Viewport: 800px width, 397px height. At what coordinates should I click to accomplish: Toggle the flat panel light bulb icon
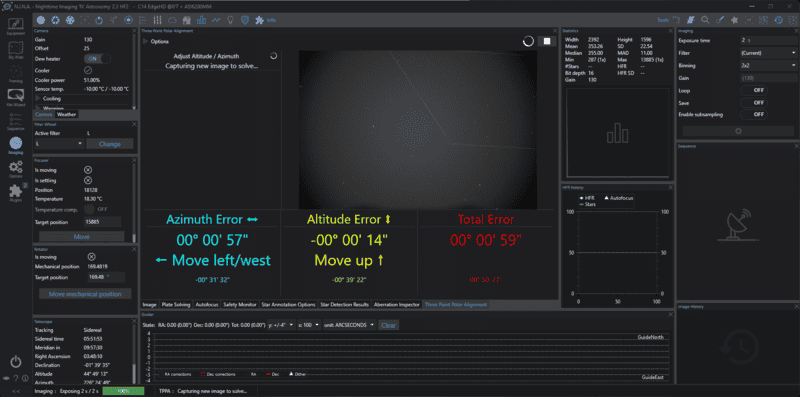[x=231, y=20]
